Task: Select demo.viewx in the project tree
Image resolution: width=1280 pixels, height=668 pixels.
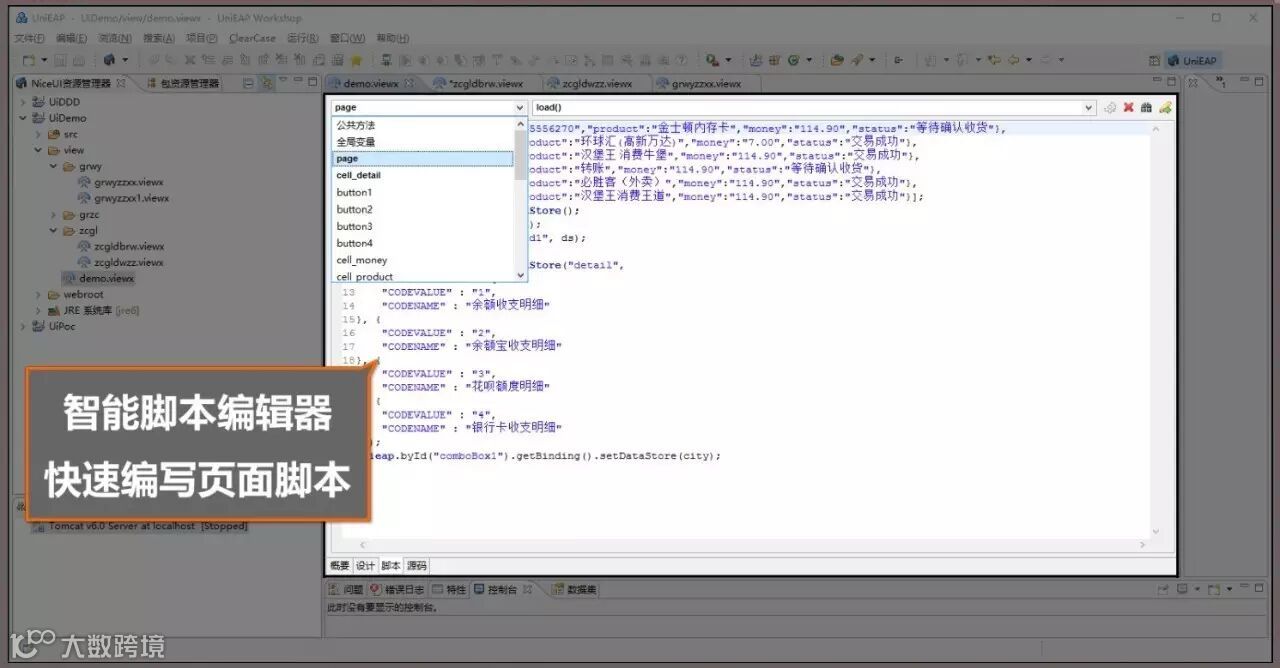Action: 105,278
